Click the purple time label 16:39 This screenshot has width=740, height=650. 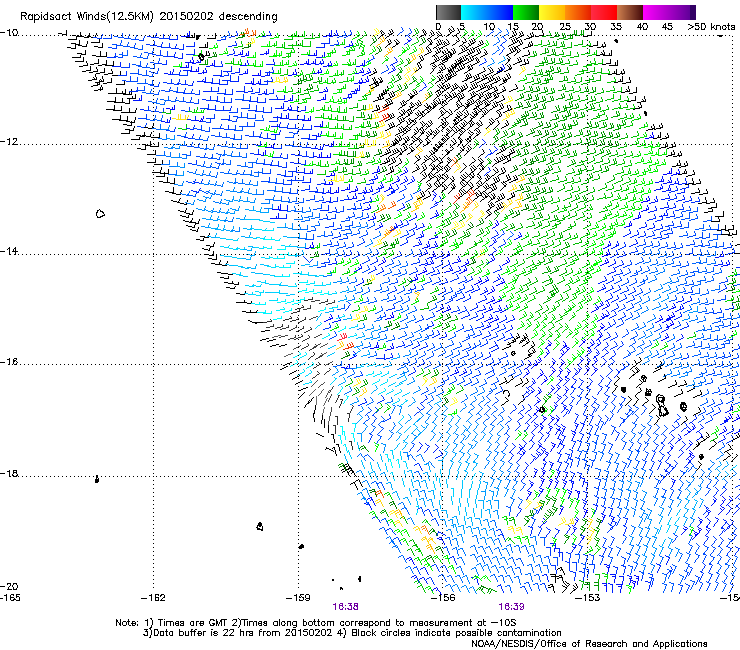(511, 607)
